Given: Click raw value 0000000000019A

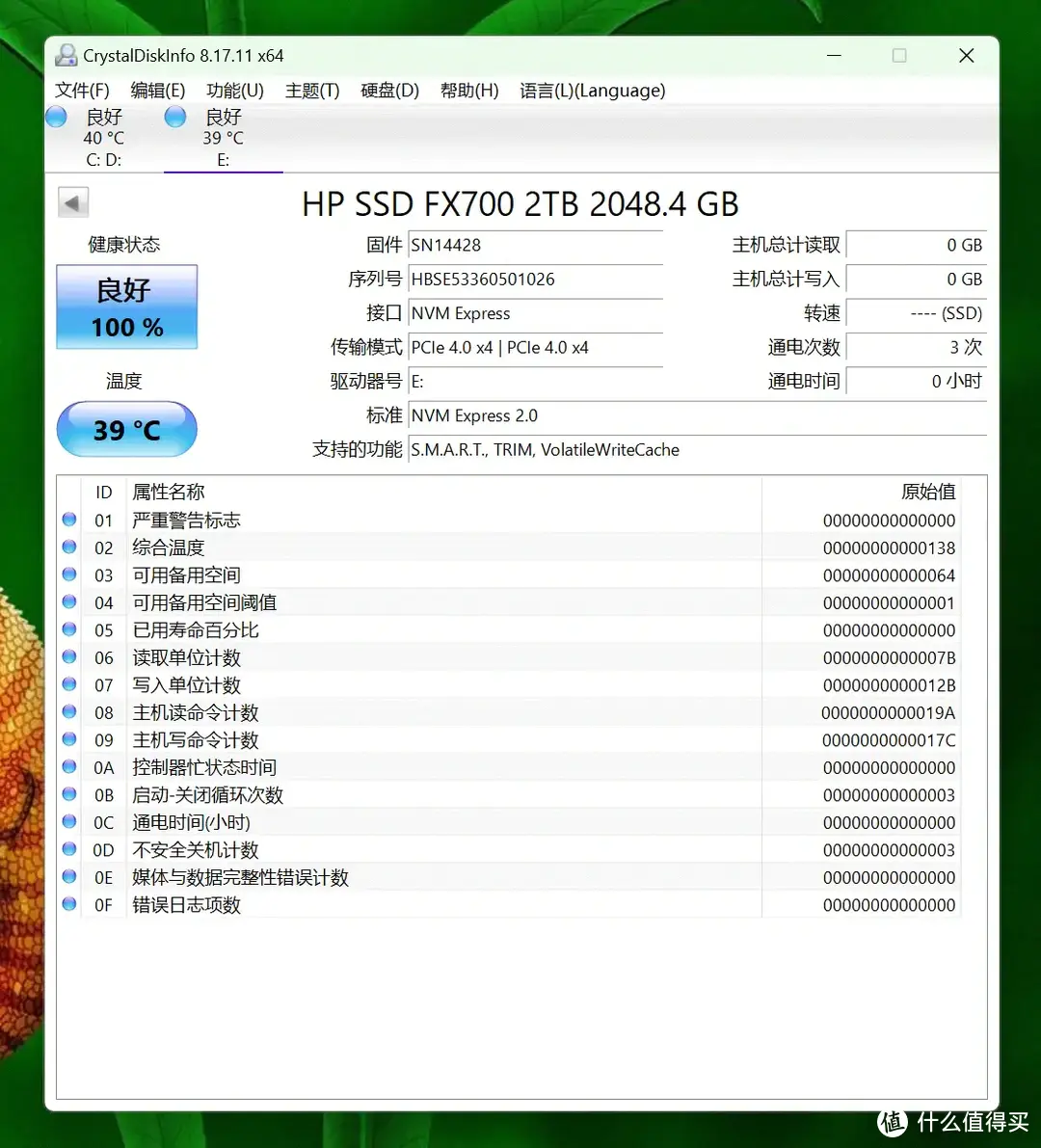Looking at the screenshot, I should tap(888, 713).
